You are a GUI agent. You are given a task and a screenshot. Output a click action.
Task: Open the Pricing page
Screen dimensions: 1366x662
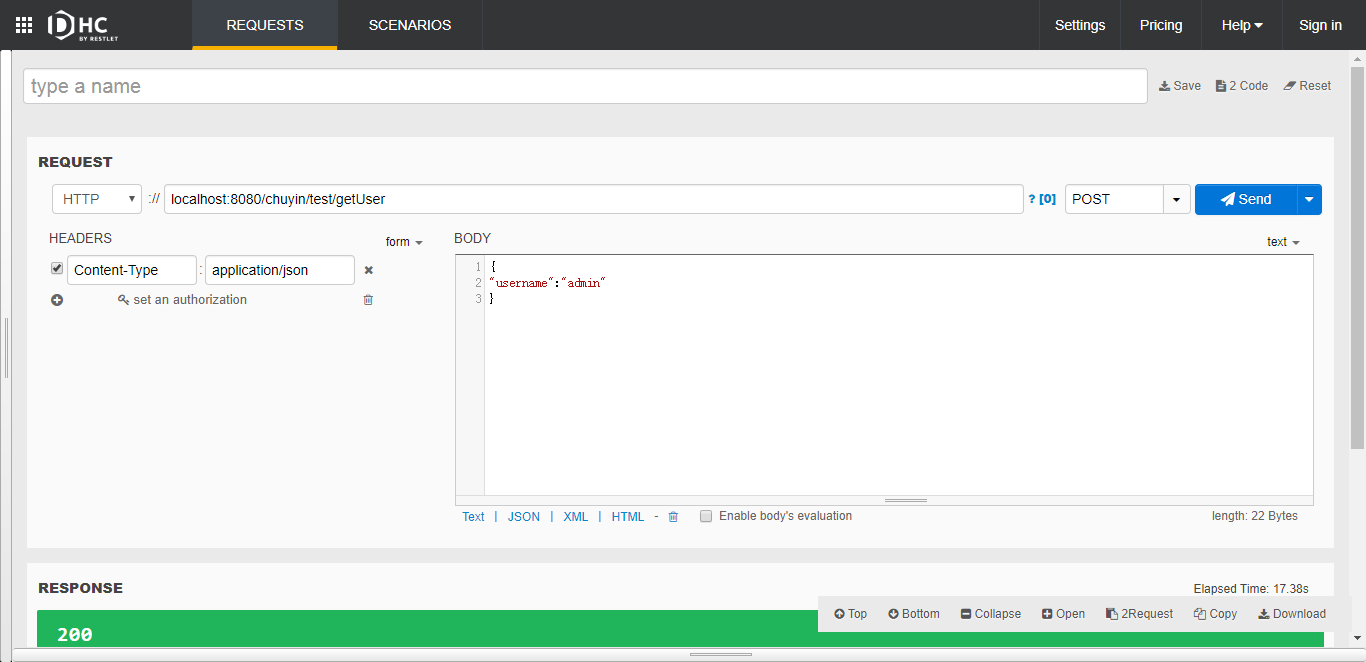tap(1161, 25)
